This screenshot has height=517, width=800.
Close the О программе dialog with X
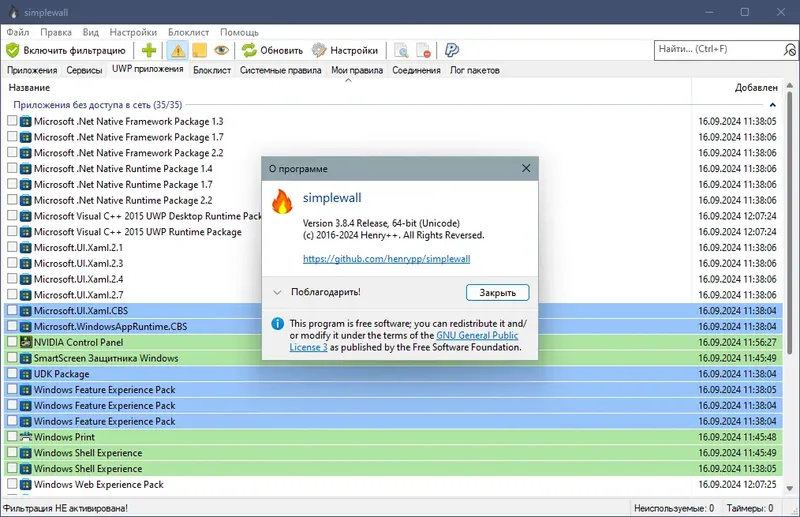pos(526,168)
